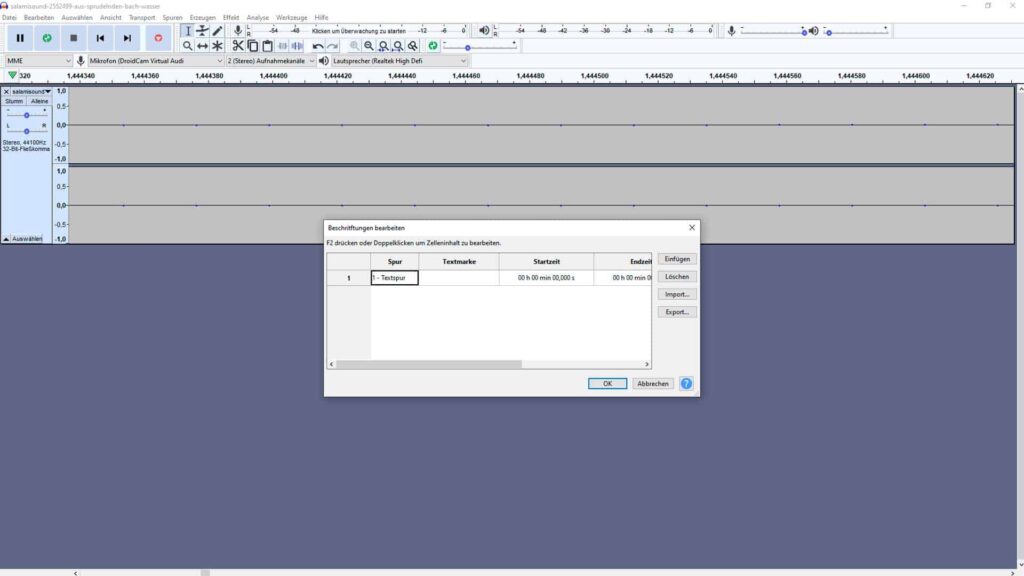The image size is (1024, 576).
Task: Open the Hilfe menu
Action: point(321,18)
